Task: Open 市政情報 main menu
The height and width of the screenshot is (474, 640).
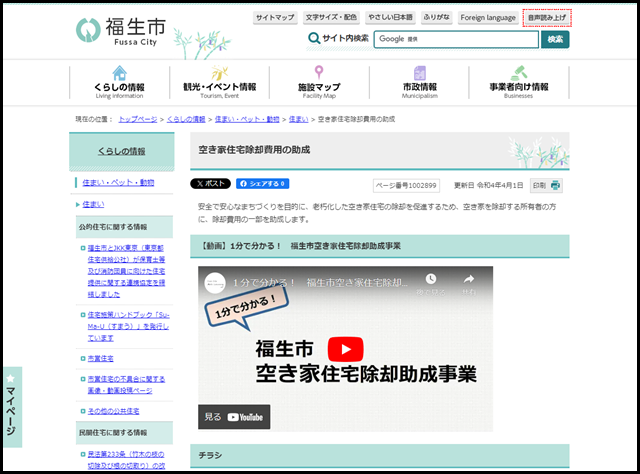Action: click(x=419, y=81)
